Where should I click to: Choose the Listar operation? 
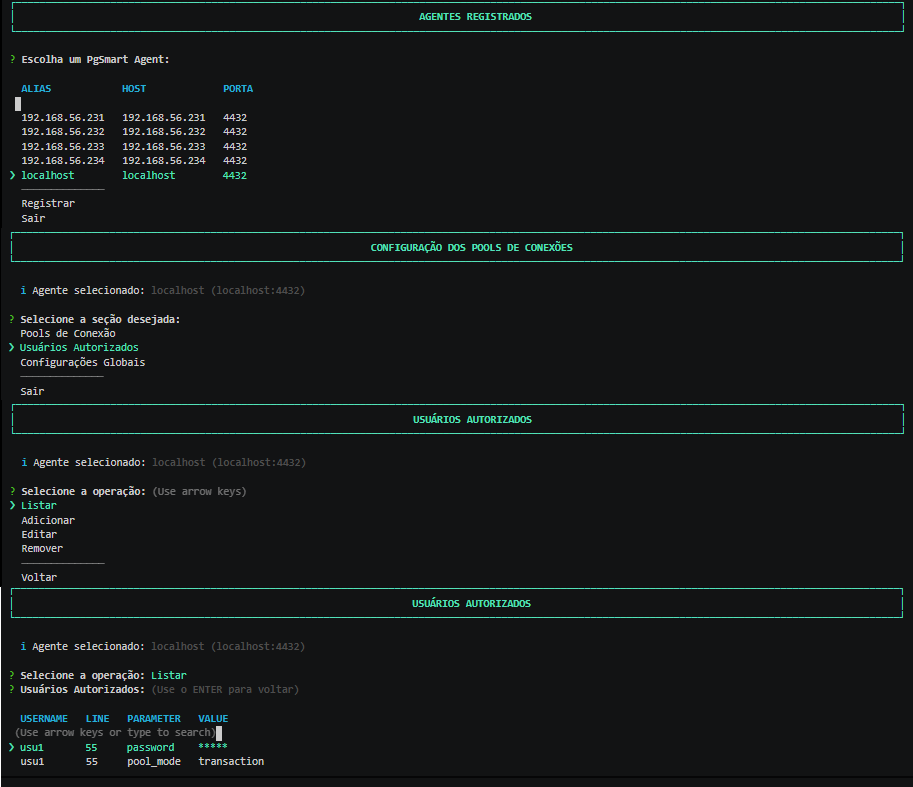(x=39, y=505)
